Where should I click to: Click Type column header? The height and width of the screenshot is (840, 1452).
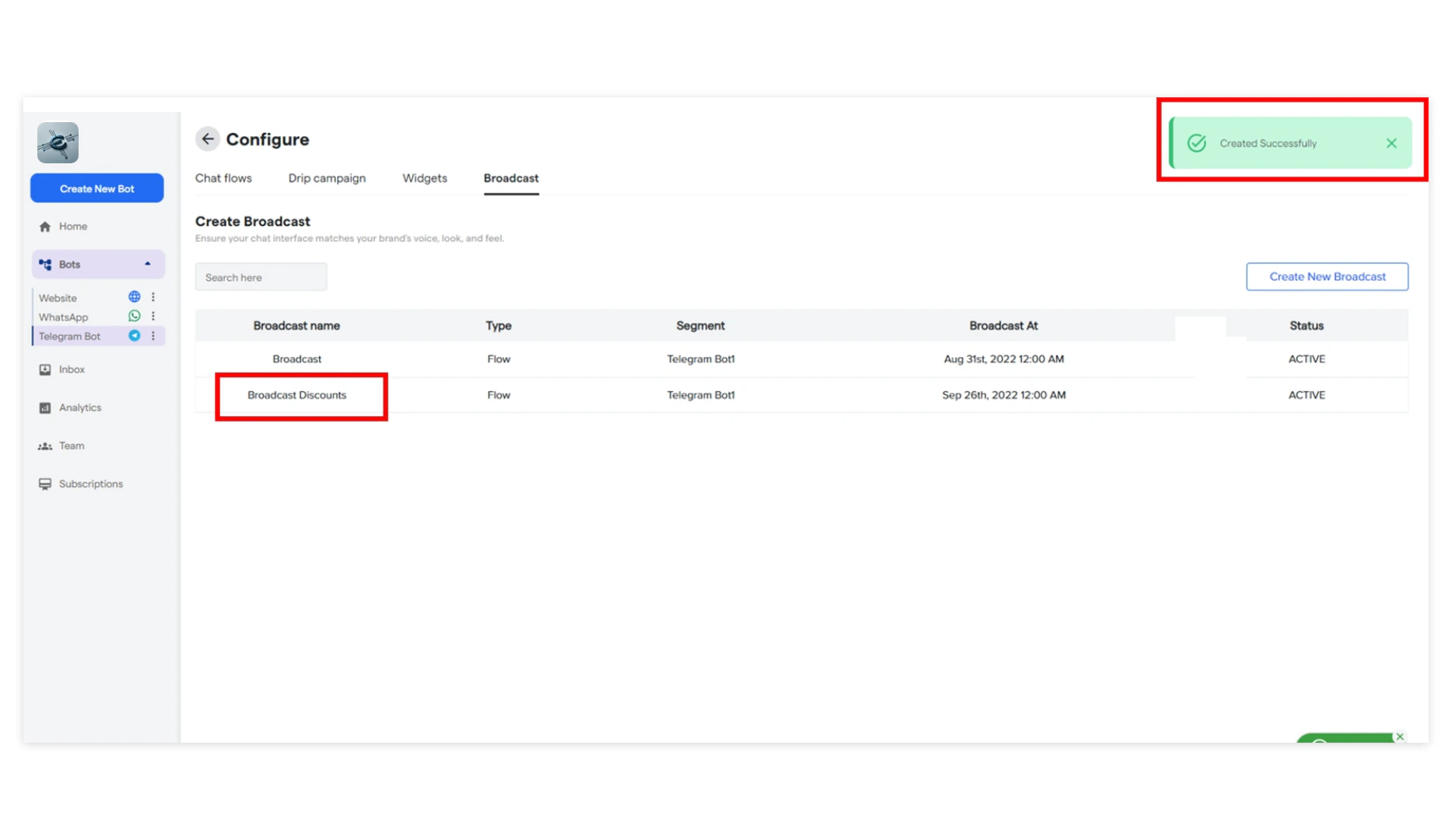click(x=499, y=325)
